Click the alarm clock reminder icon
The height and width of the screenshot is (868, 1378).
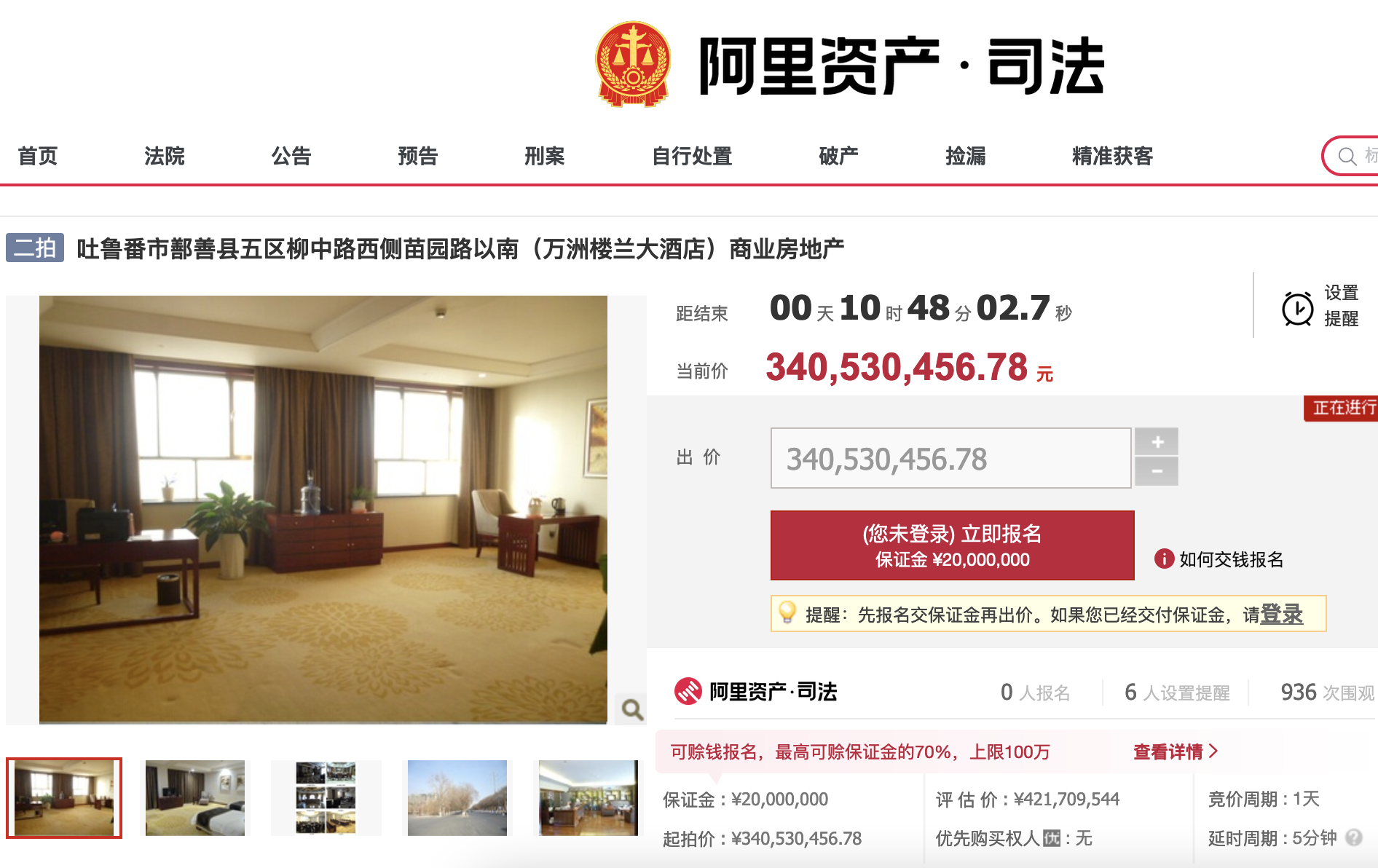pos(1297,308)
